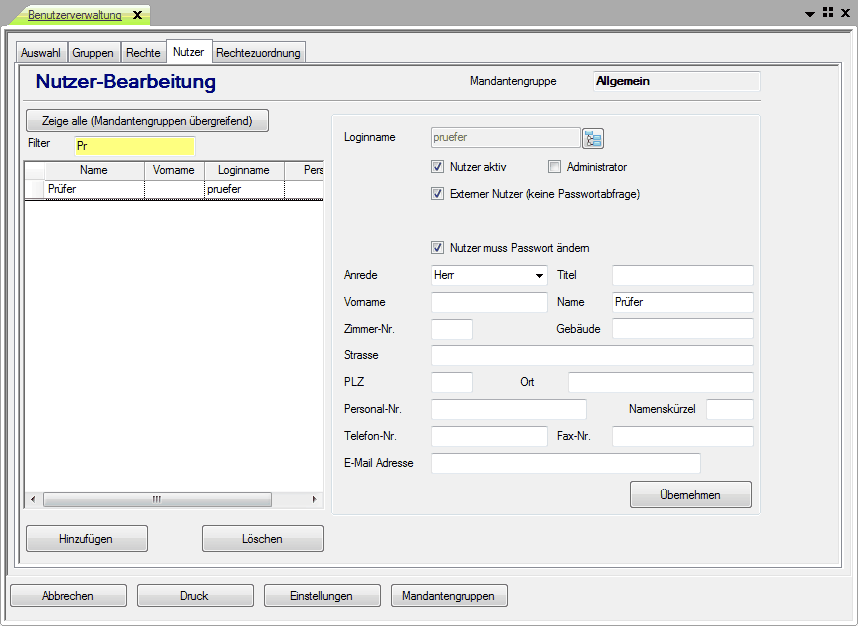Viewport: 858px width, 626px height.
Task: Click the right scroll arrow of user list
Action: click(314, 499)
